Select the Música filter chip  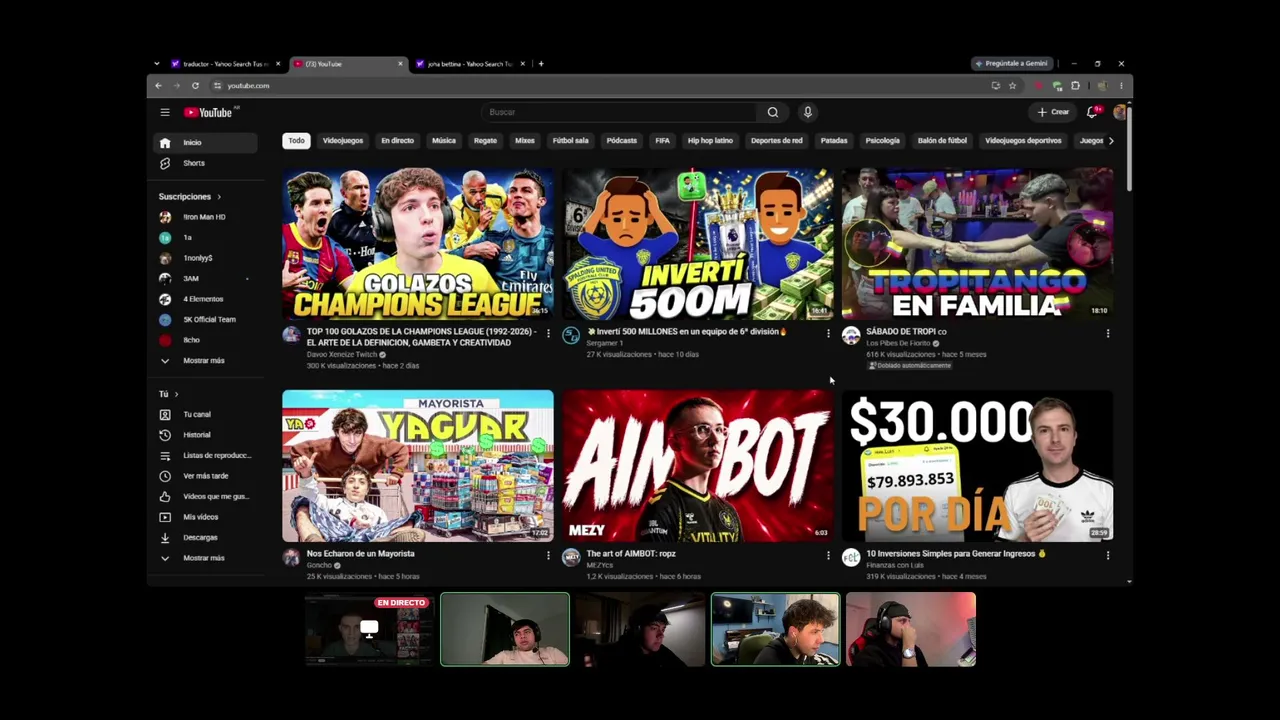coord(444,141)
